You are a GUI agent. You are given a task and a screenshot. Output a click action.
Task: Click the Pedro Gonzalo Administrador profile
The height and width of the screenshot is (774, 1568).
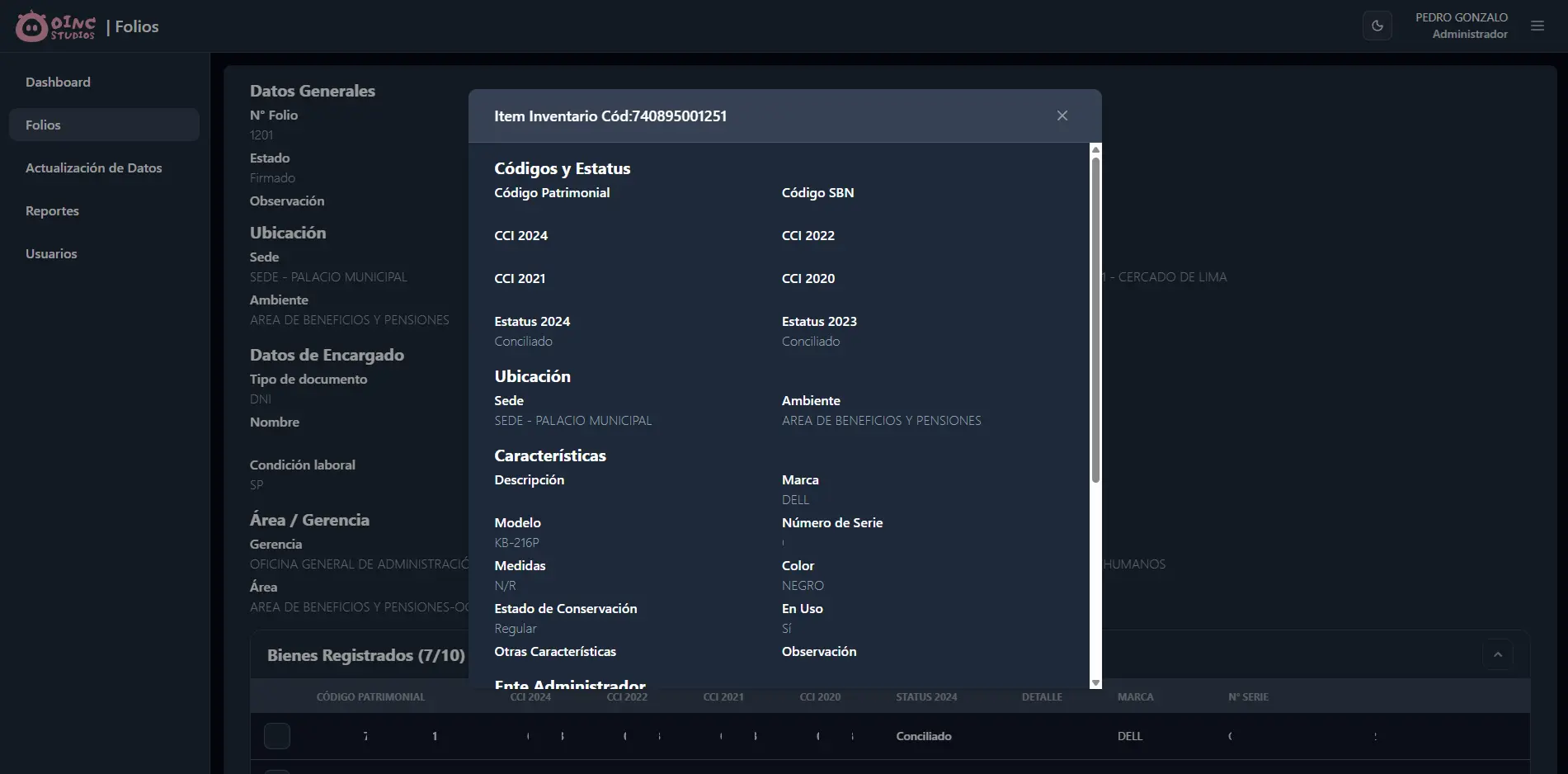click(x=1461, y=26)
